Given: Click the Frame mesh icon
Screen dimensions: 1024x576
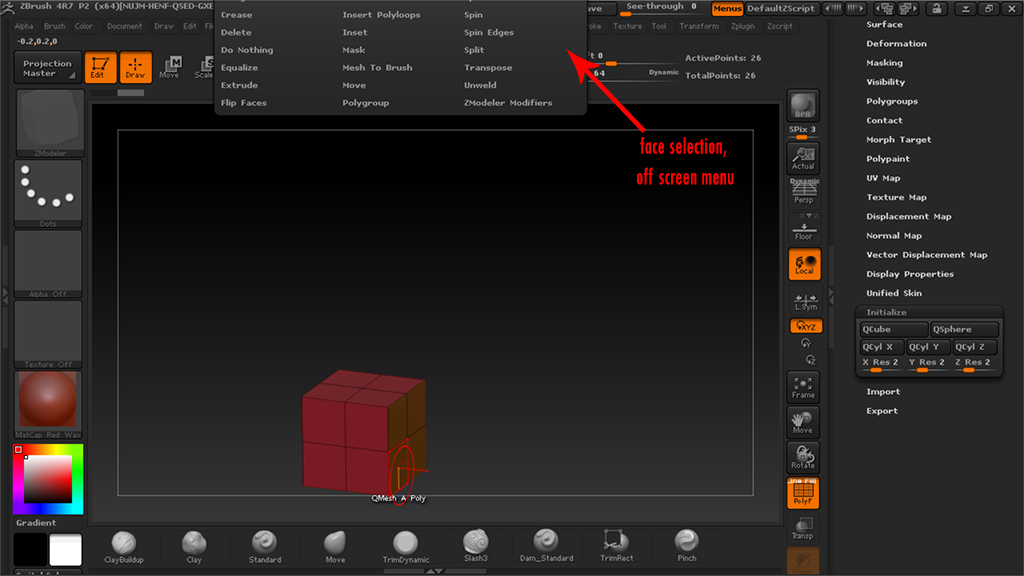Looking at the screenshot, I should click(803, 387).
